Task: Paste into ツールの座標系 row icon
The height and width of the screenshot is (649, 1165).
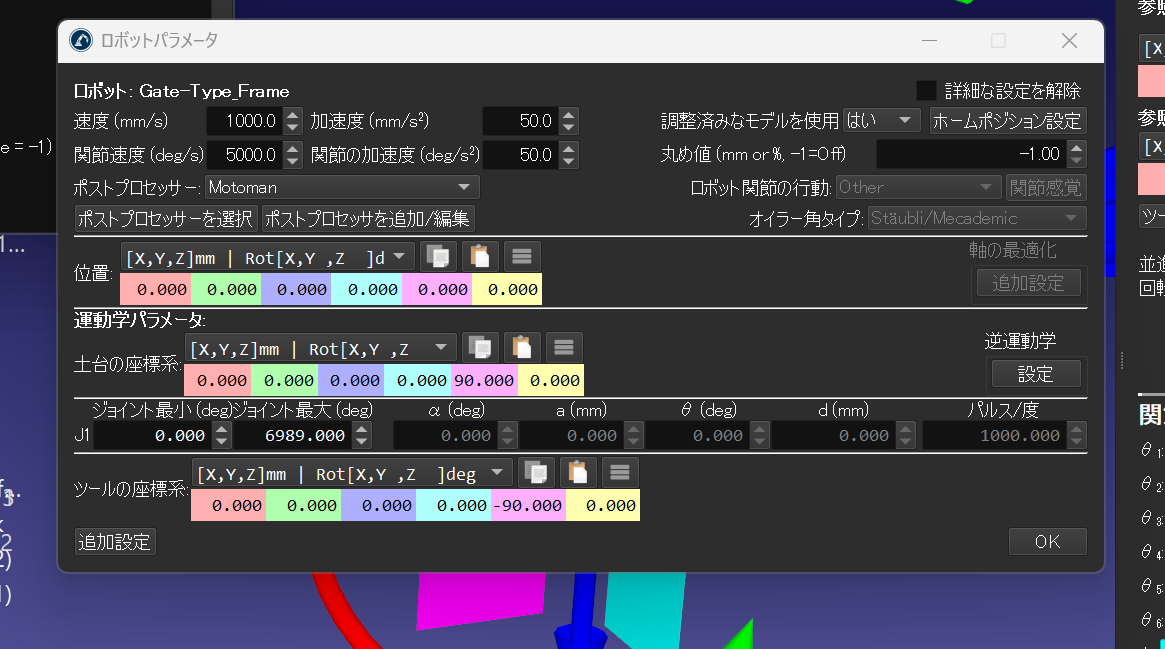Action: tap(578, 472)
